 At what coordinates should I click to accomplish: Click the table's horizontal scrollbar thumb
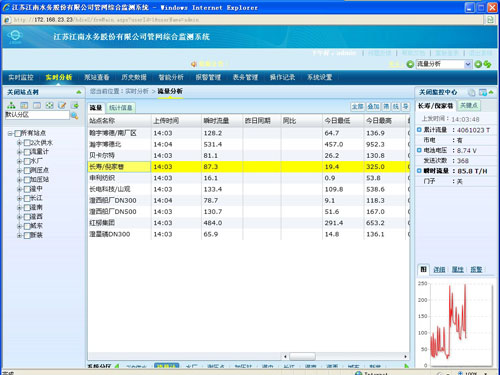tap(302, 356)
